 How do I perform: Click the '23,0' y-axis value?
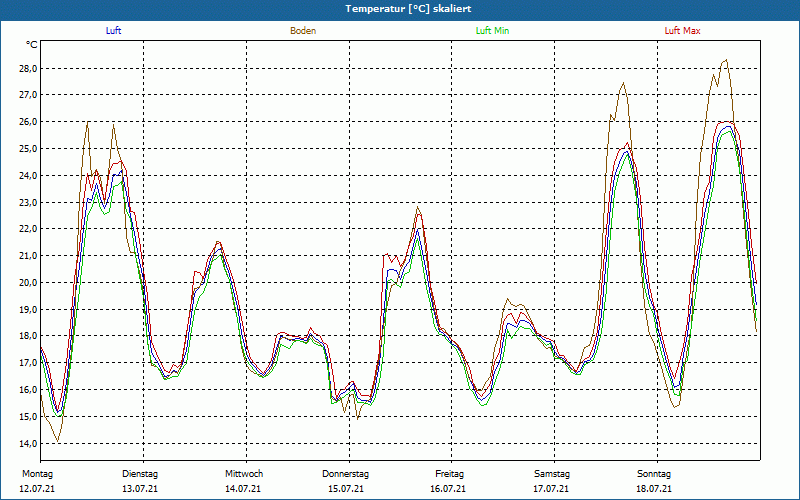pyautogui.click(x=28, y=202)
